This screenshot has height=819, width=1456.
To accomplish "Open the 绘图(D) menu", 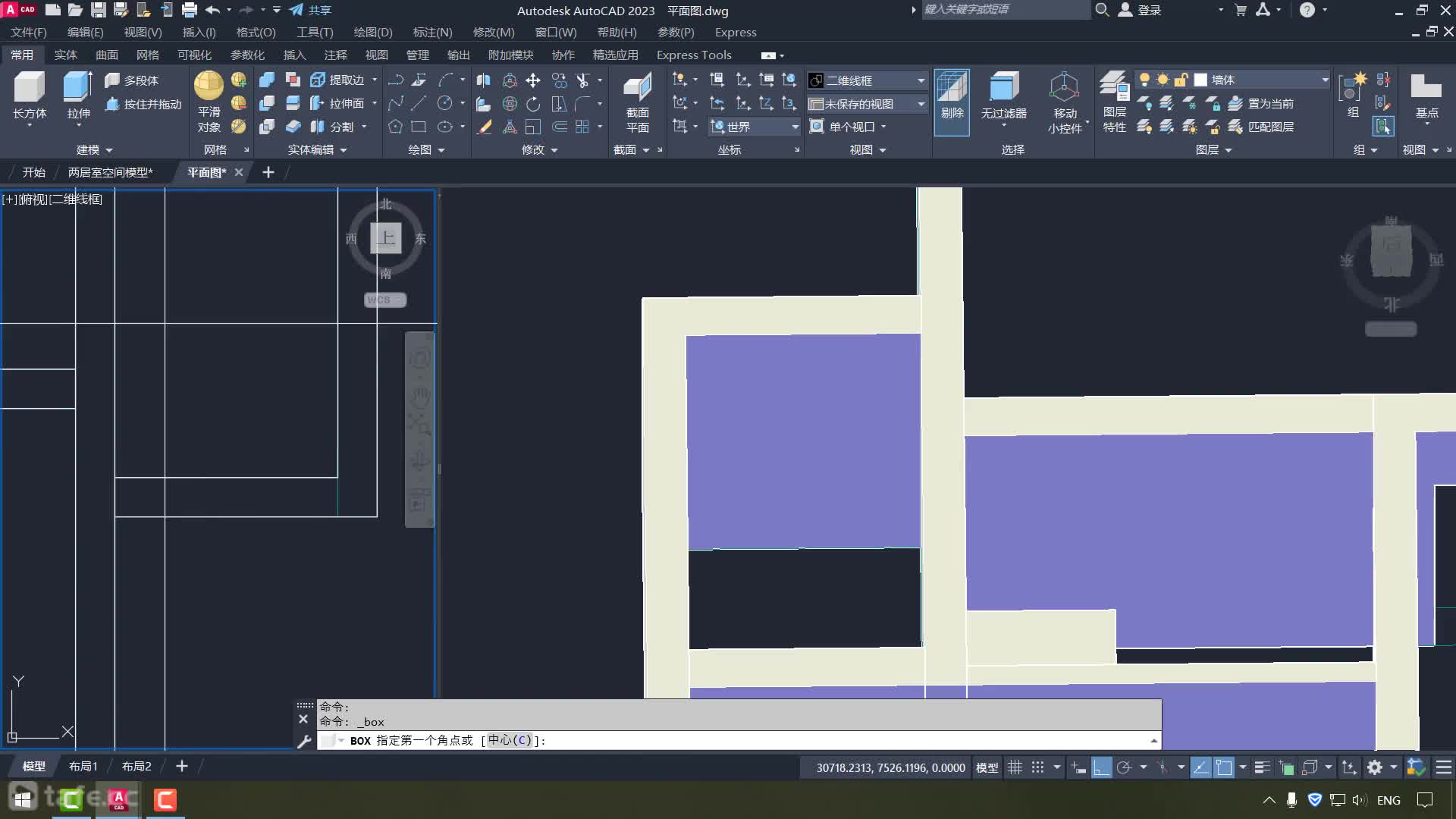I will pyautogui.click(x=373, y=32).
